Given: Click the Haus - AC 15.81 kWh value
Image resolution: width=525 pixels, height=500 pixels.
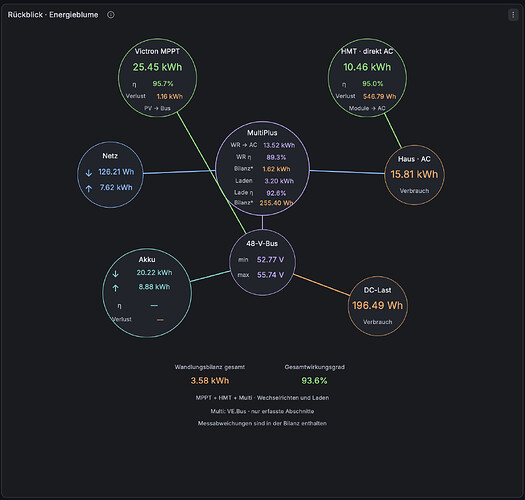Looking at the screenshot, I should click(414, 174).
